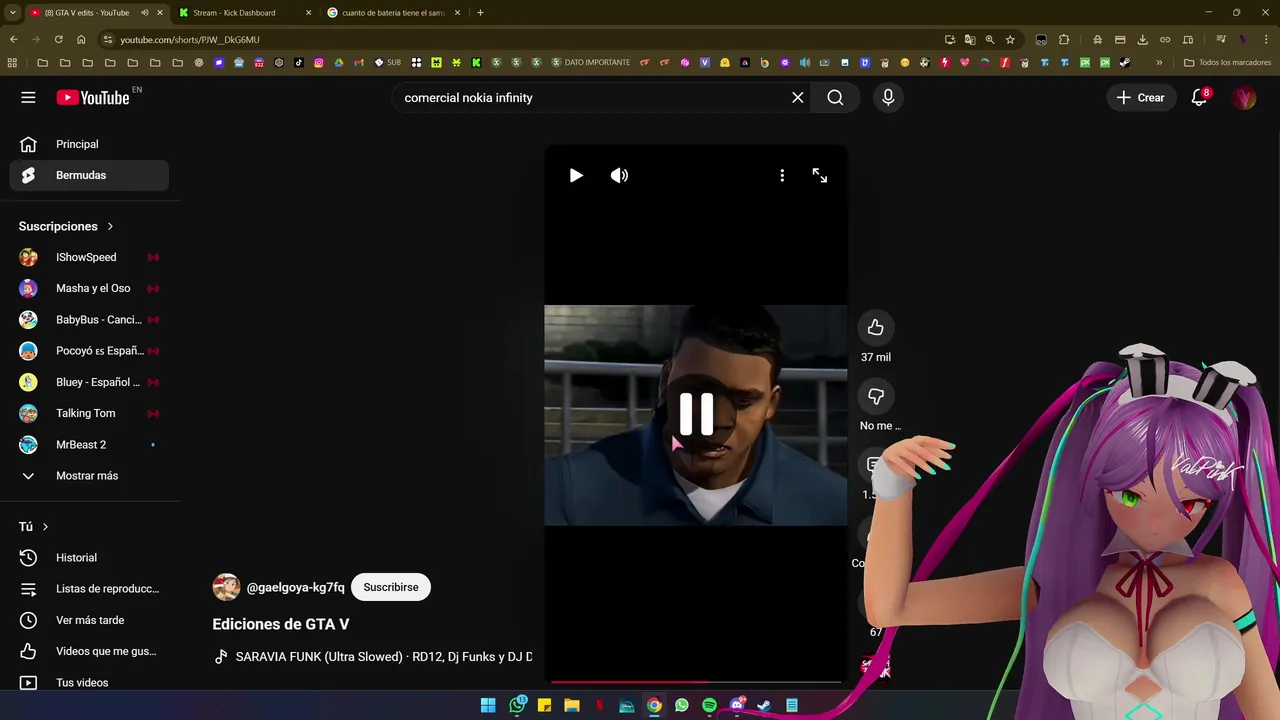Open Ver más tarde
Screen dimensions: 1280x720
[x=89, y=620]
